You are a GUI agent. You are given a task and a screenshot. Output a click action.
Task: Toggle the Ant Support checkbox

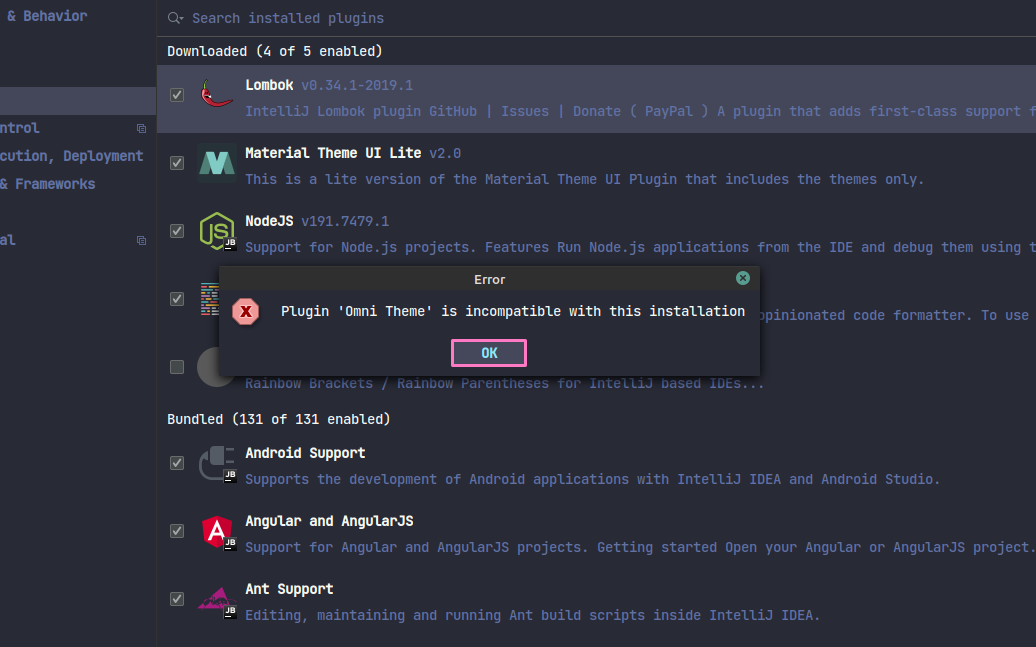[176, 599]
